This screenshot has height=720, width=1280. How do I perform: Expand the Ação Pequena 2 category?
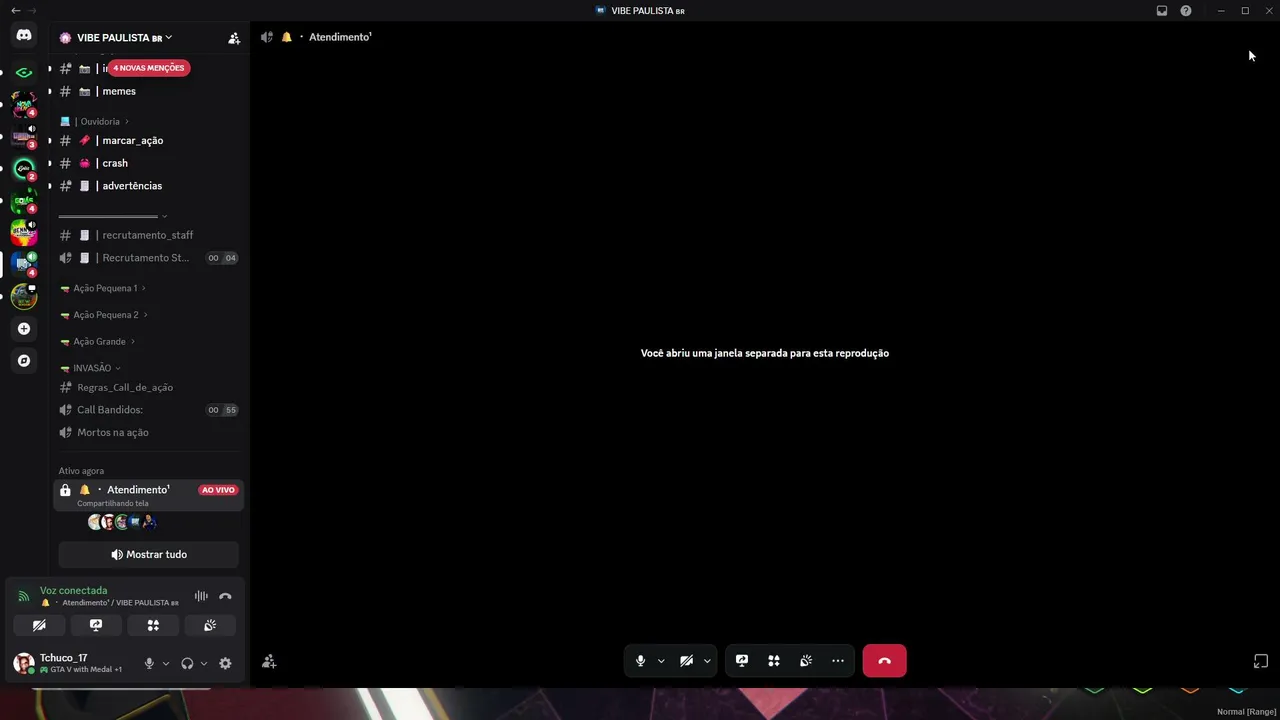tap(104, 315)
